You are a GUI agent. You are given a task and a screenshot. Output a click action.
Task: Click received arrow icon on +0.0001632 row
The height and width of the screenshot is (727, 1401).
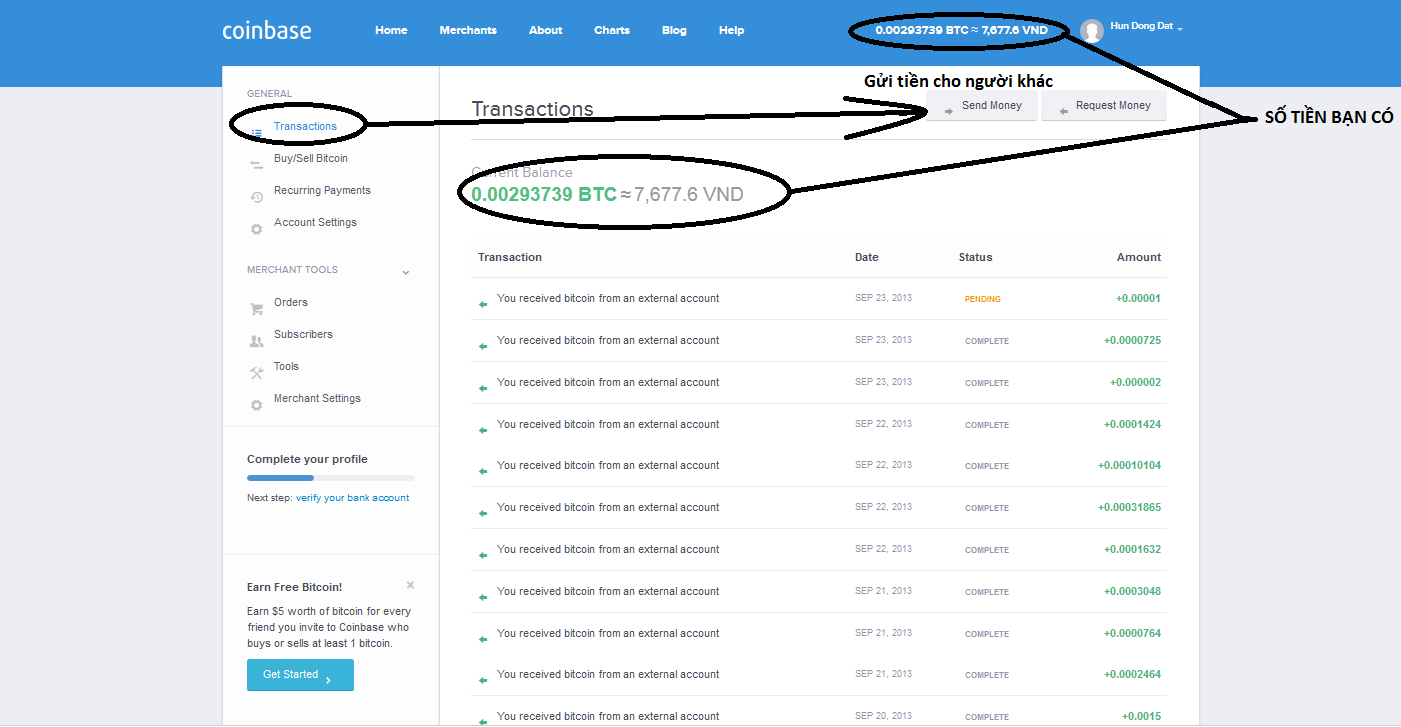(483, 555)
